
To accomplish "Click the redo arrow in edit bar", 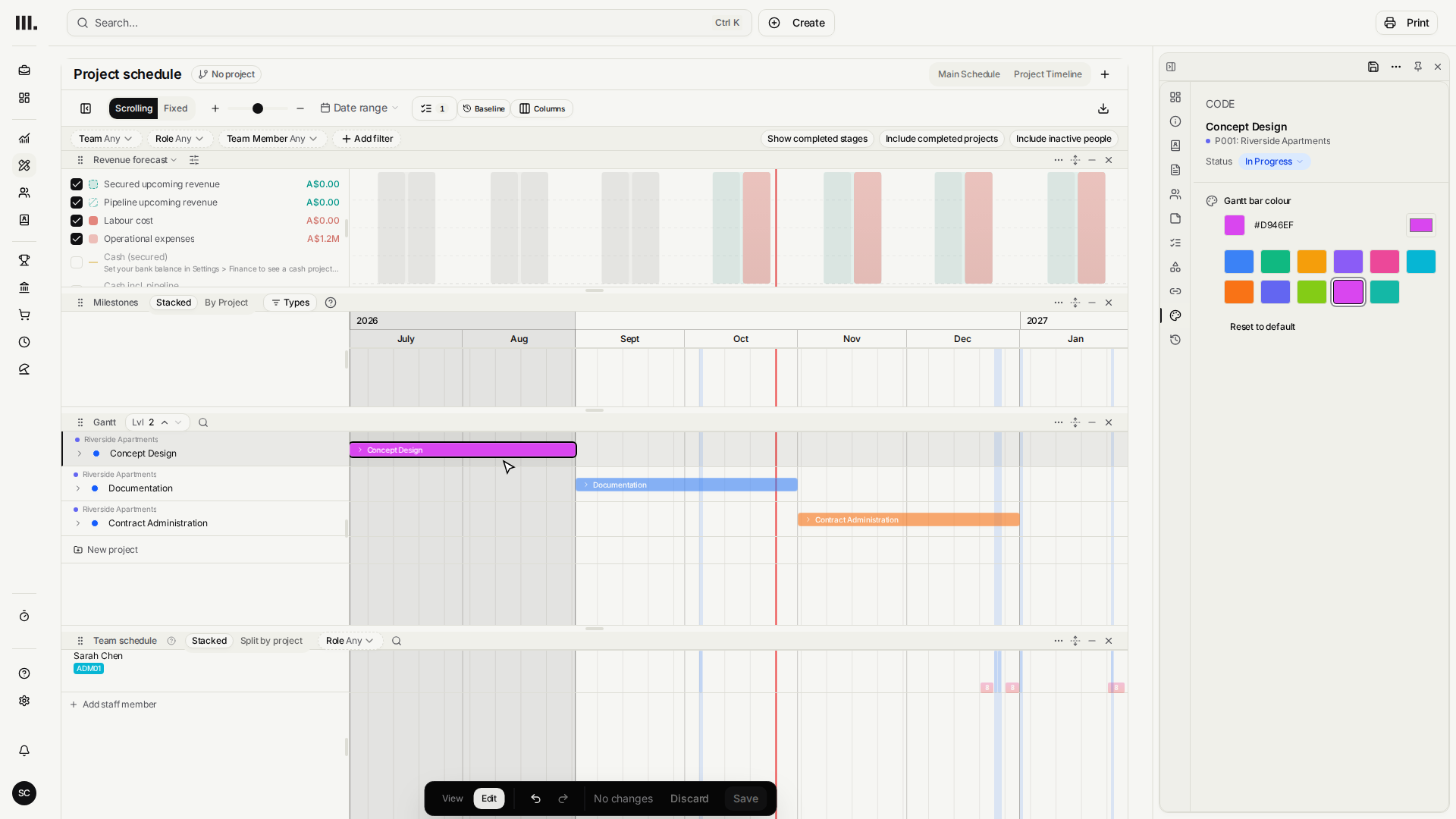I will point(563,799).
